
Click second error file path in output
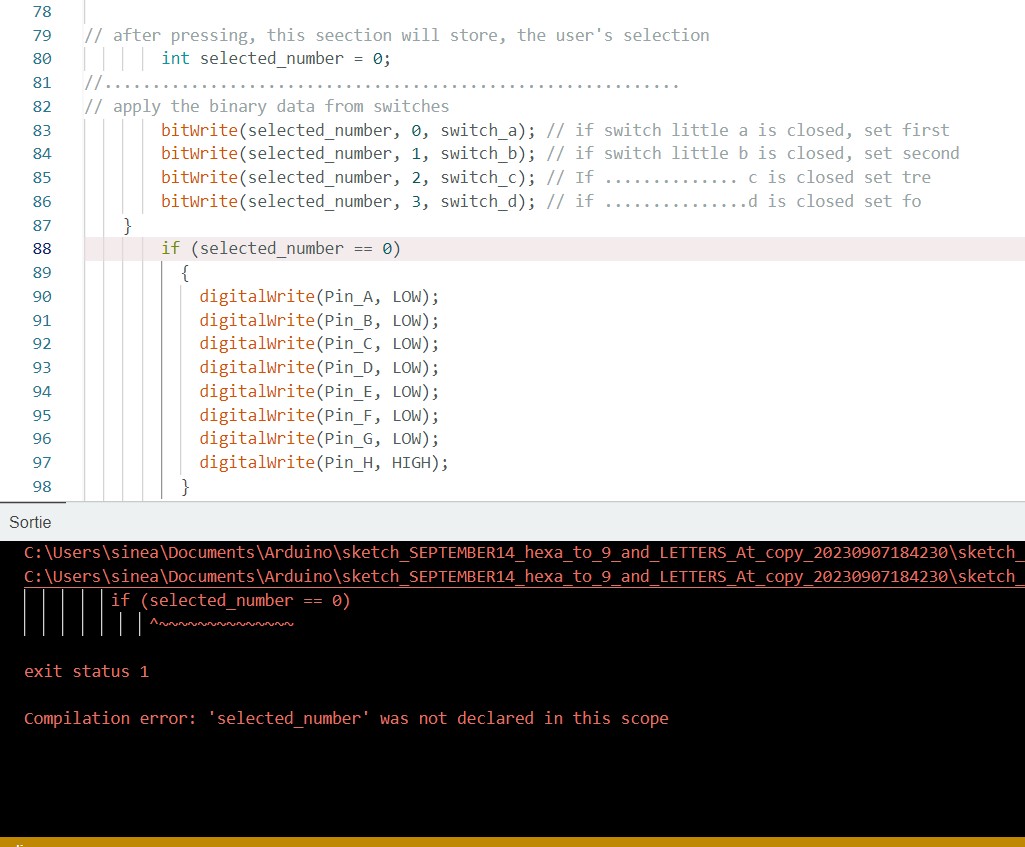(524, 576)
